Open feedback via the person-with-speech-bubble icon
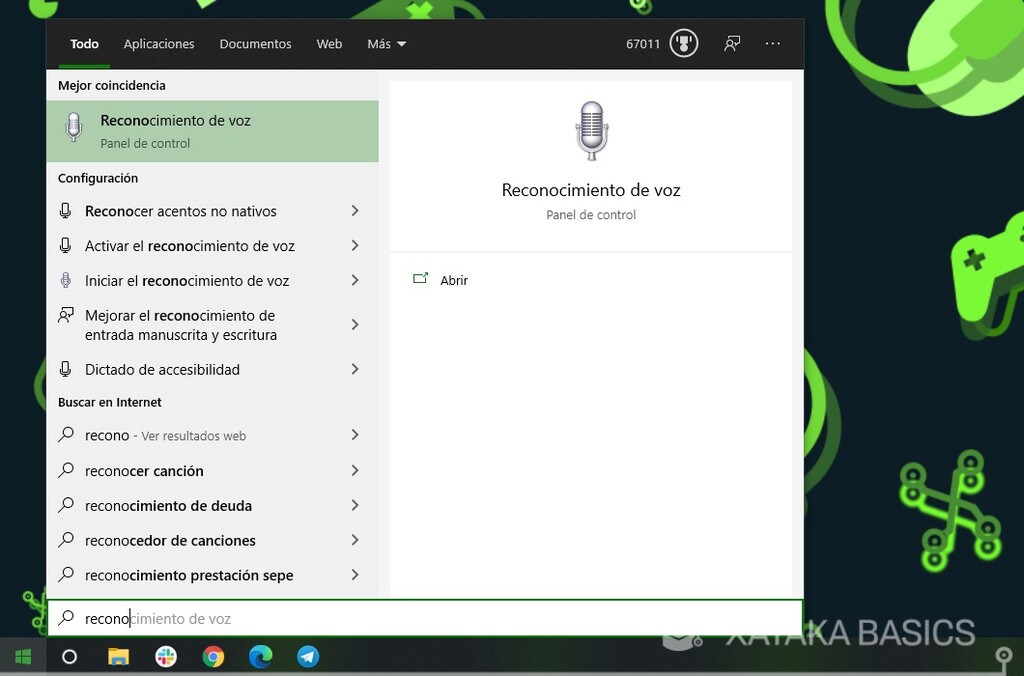Image resolution: width=1024 pixels, height=676 pixels. click(x=733, y=43)
